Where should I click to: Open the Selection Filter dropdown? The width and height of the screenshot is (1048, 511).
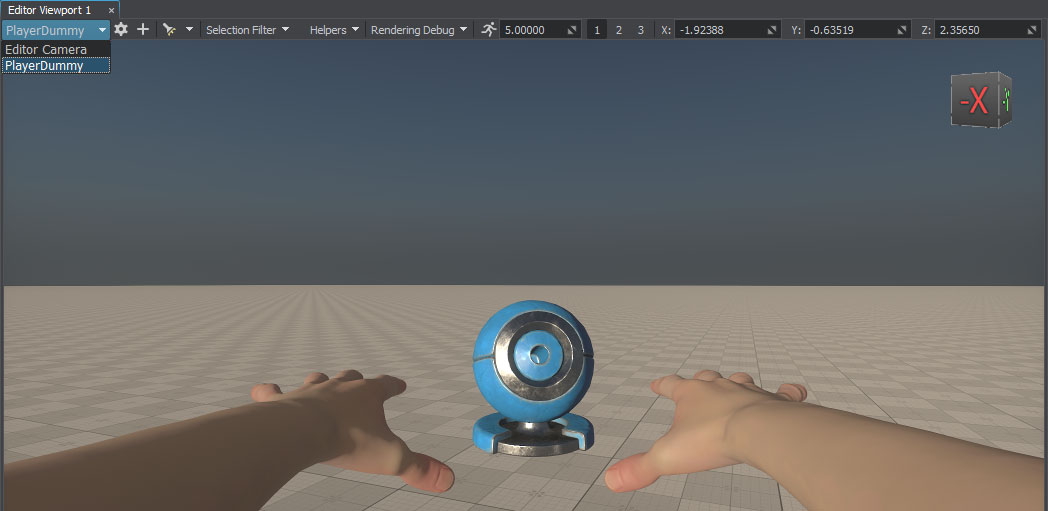pos(247,30)
